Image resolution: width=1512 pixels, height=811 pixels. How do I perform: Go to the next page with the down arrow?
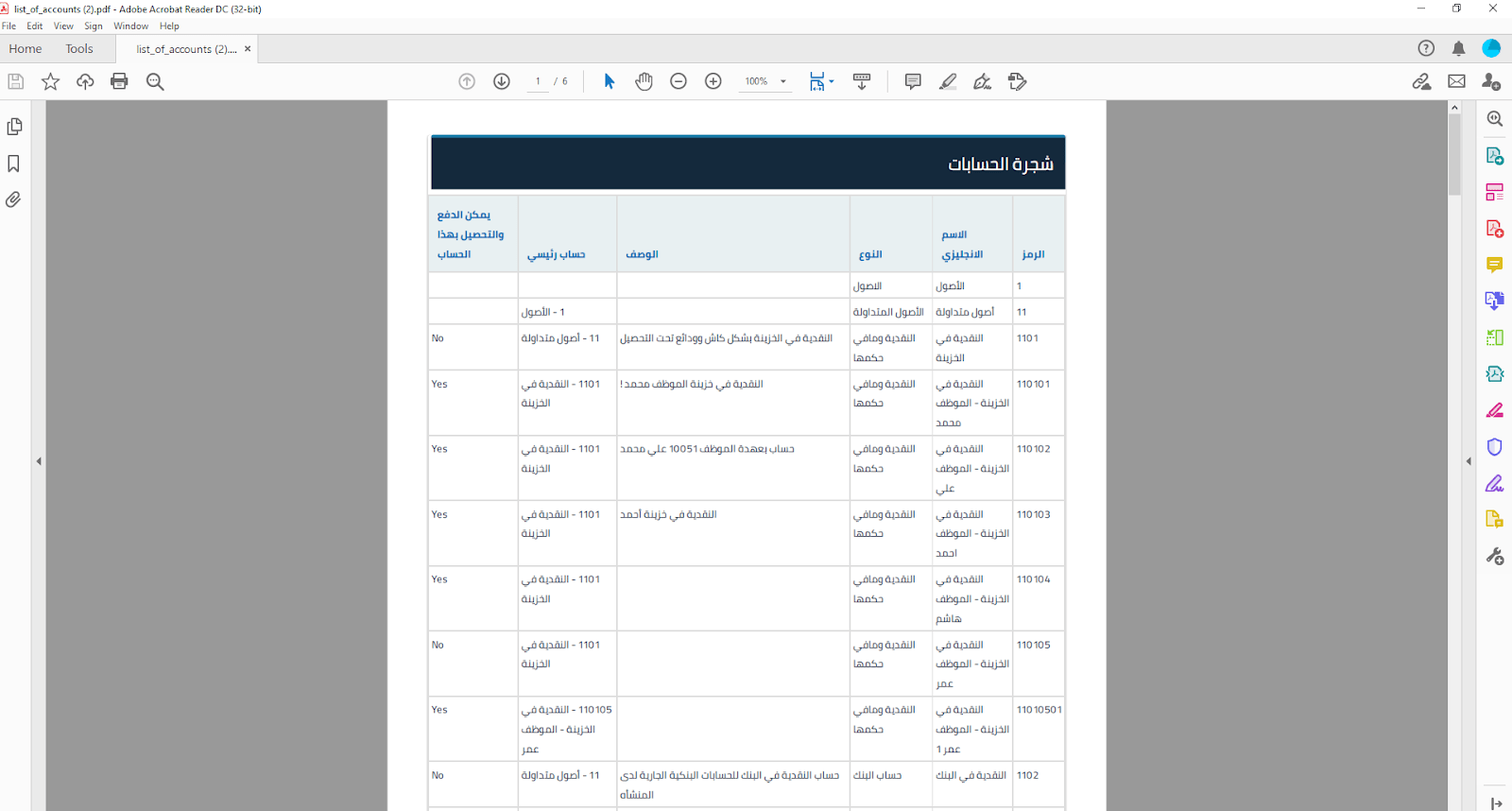pos(502,81)
